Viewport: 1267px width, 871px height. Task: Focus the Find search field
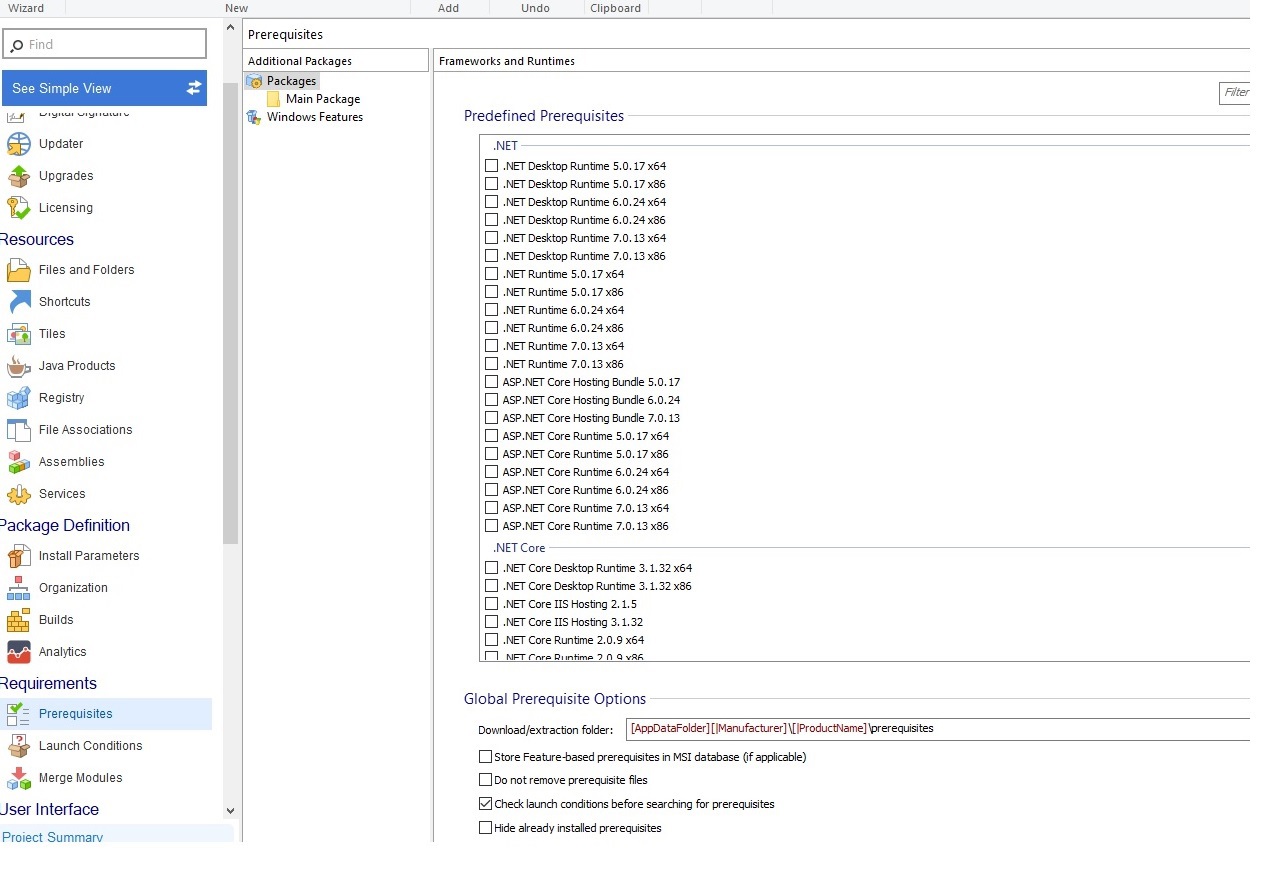pos(105,44)
